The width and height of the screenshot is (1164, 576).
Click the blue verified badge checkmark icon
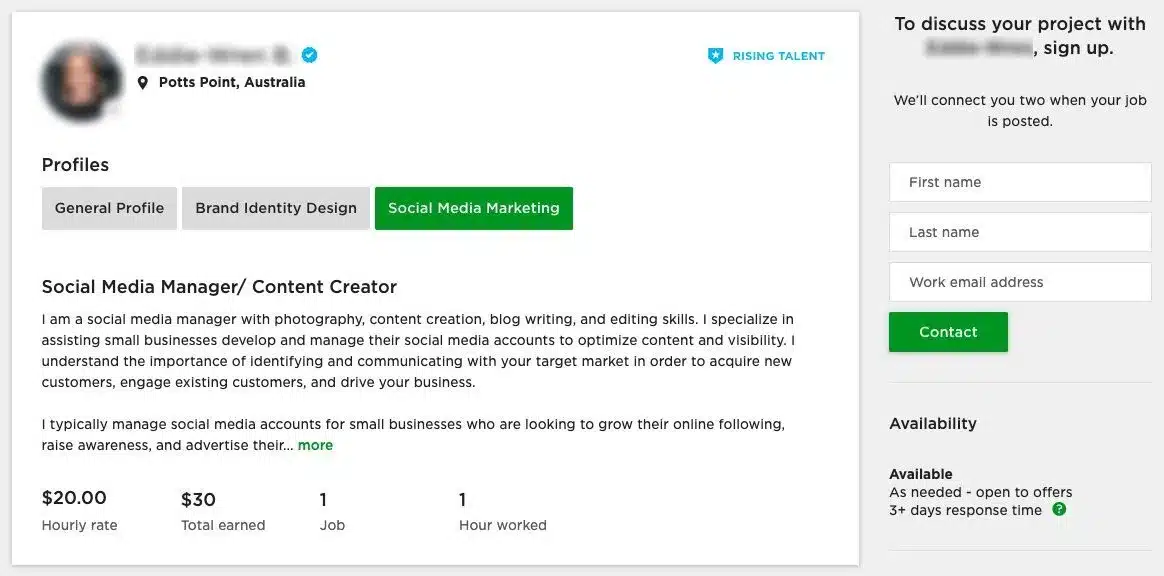tap(309, 55)
